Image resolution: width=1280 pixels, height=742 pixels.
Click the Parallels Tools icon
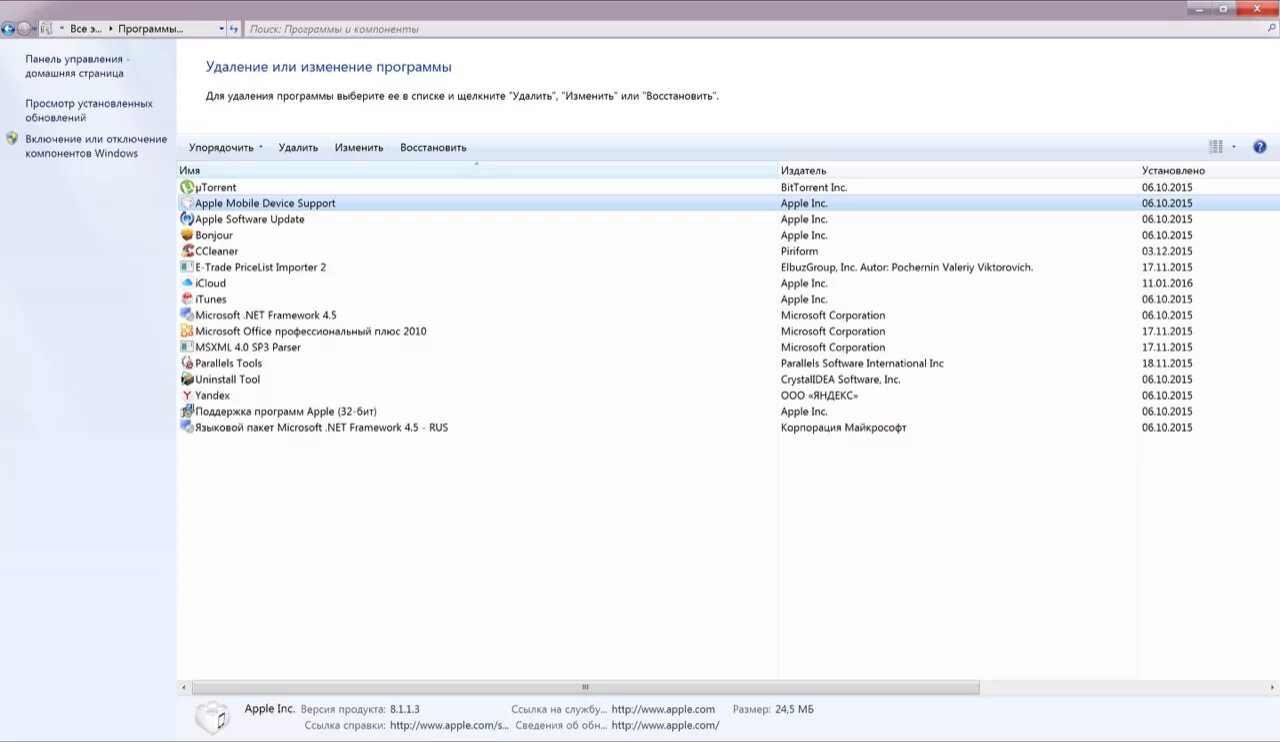[x=187, y=363]
